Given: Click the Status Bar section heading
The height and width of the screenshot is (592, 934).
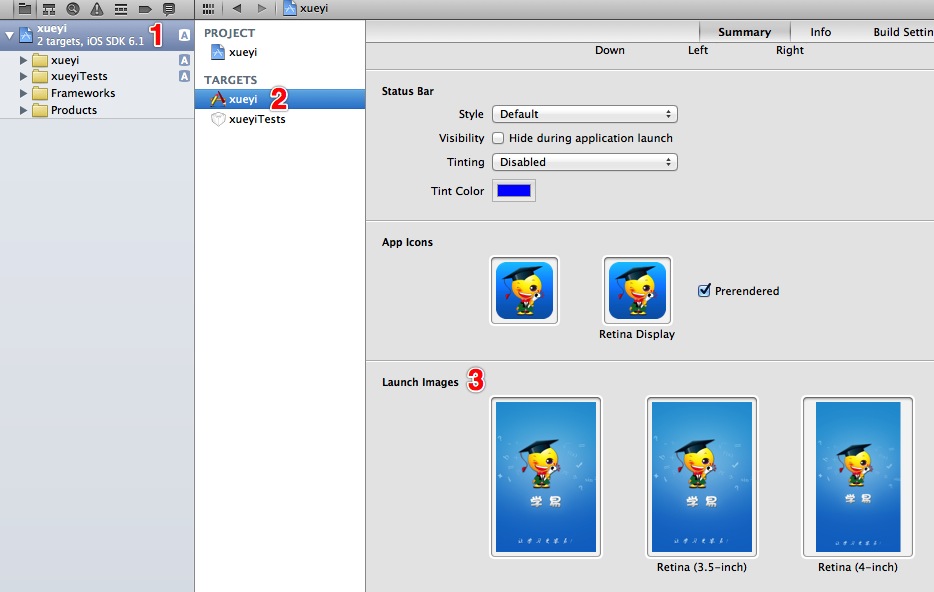Looking at the screenshot, I should [x=407, y=91].
